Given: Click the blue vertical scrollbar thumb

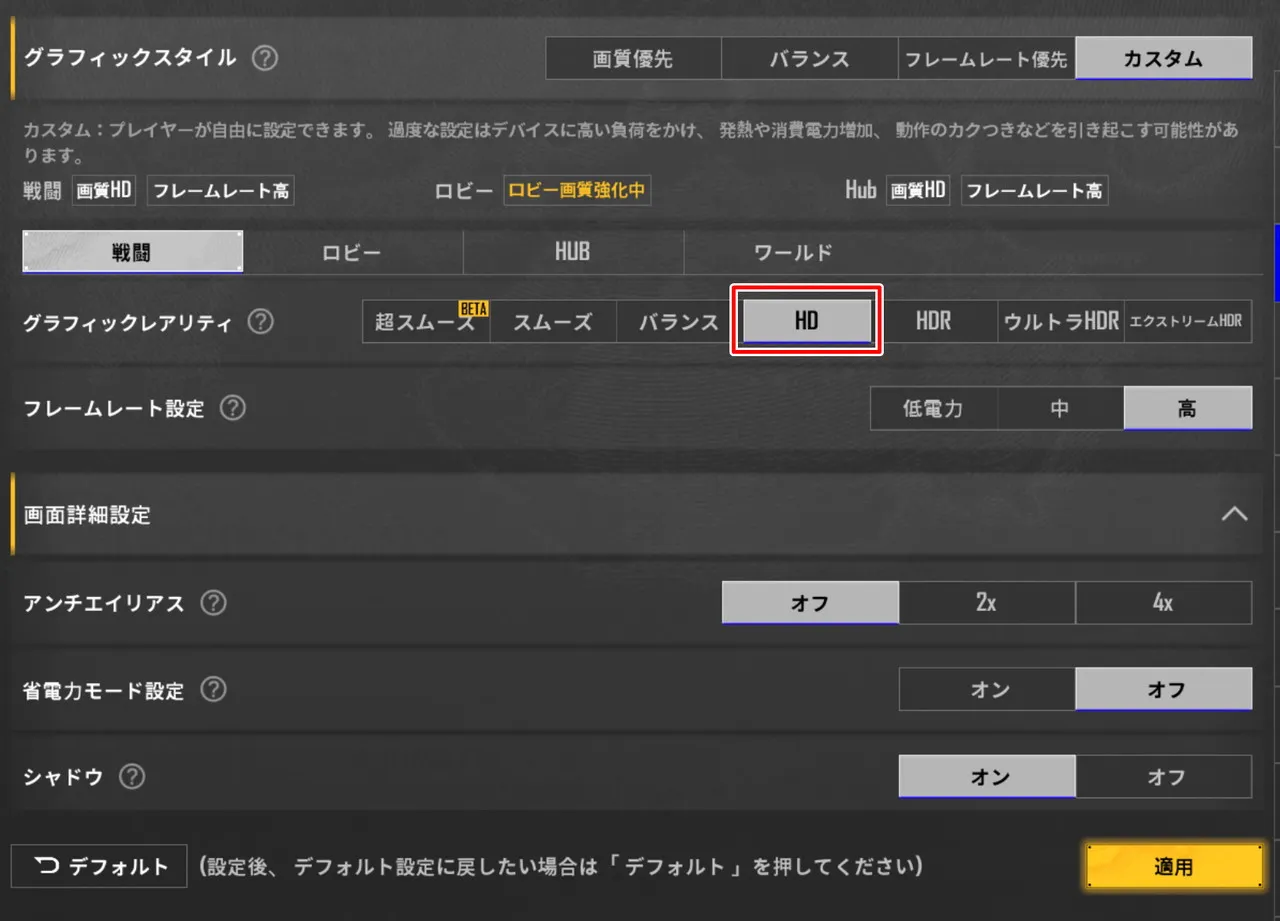Looking at the screenshot, I should pos(1277,262).
